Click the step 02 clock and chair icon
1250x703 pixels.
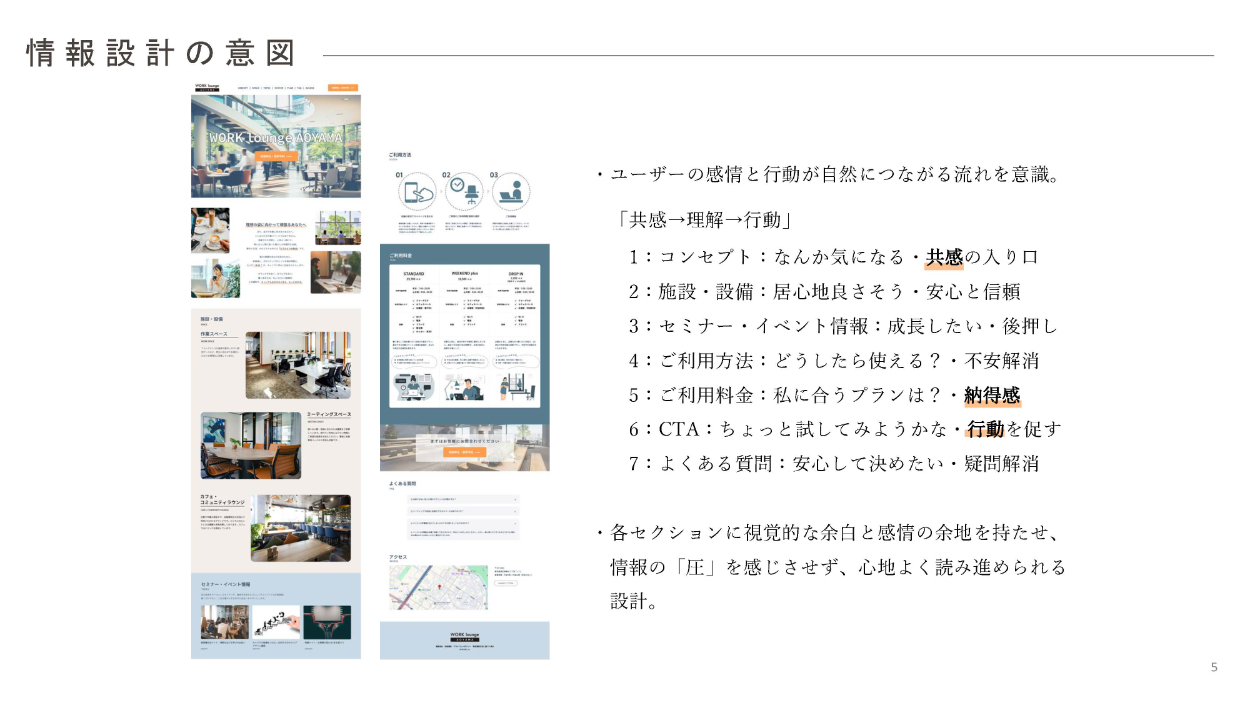(x=463, y=190)
